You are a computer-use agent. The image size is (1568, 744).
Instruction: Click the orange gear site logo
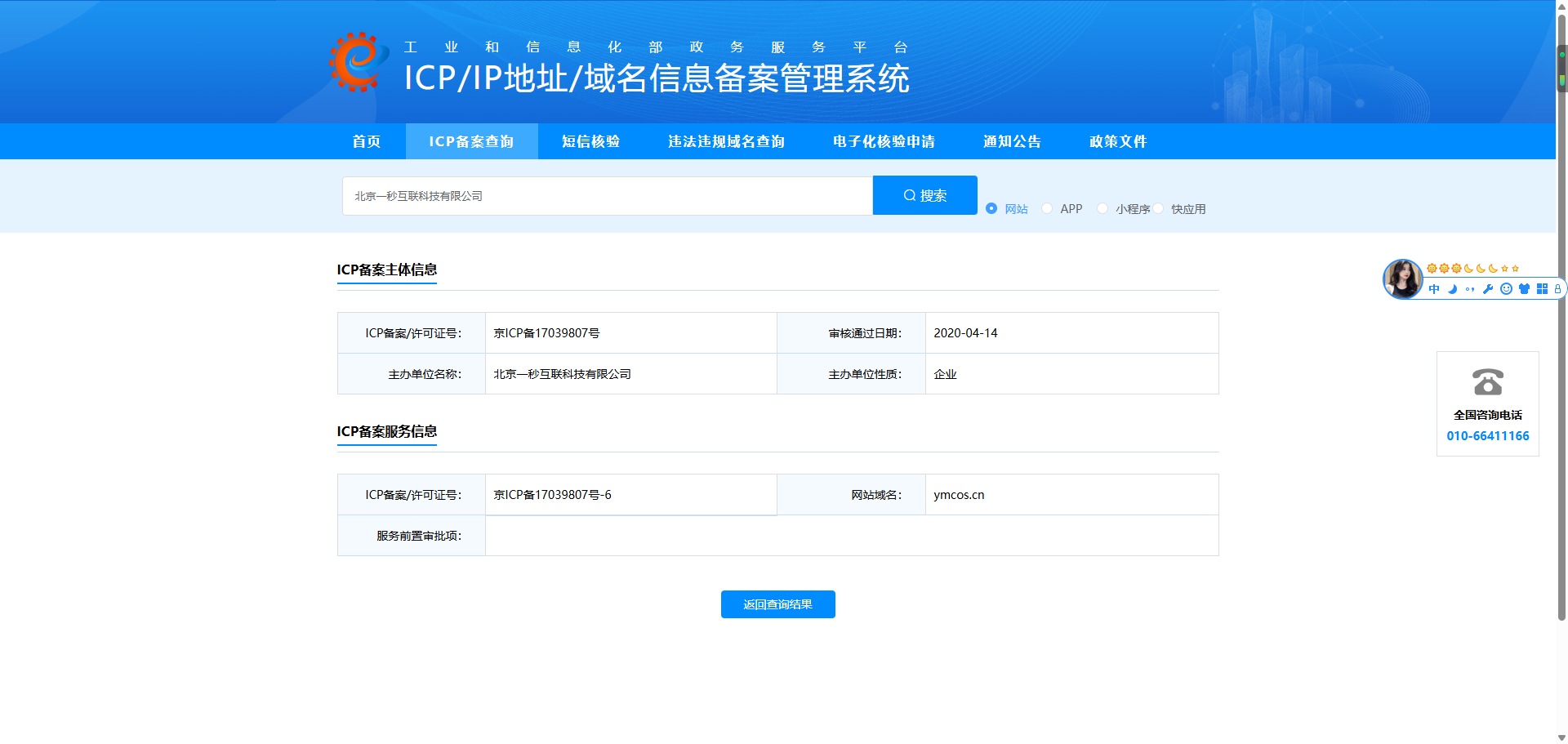359,62
